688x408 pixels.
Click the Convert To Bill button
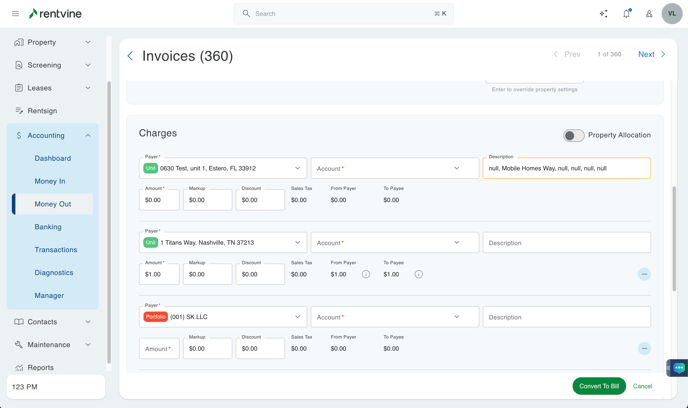click(x=599, y=386)
